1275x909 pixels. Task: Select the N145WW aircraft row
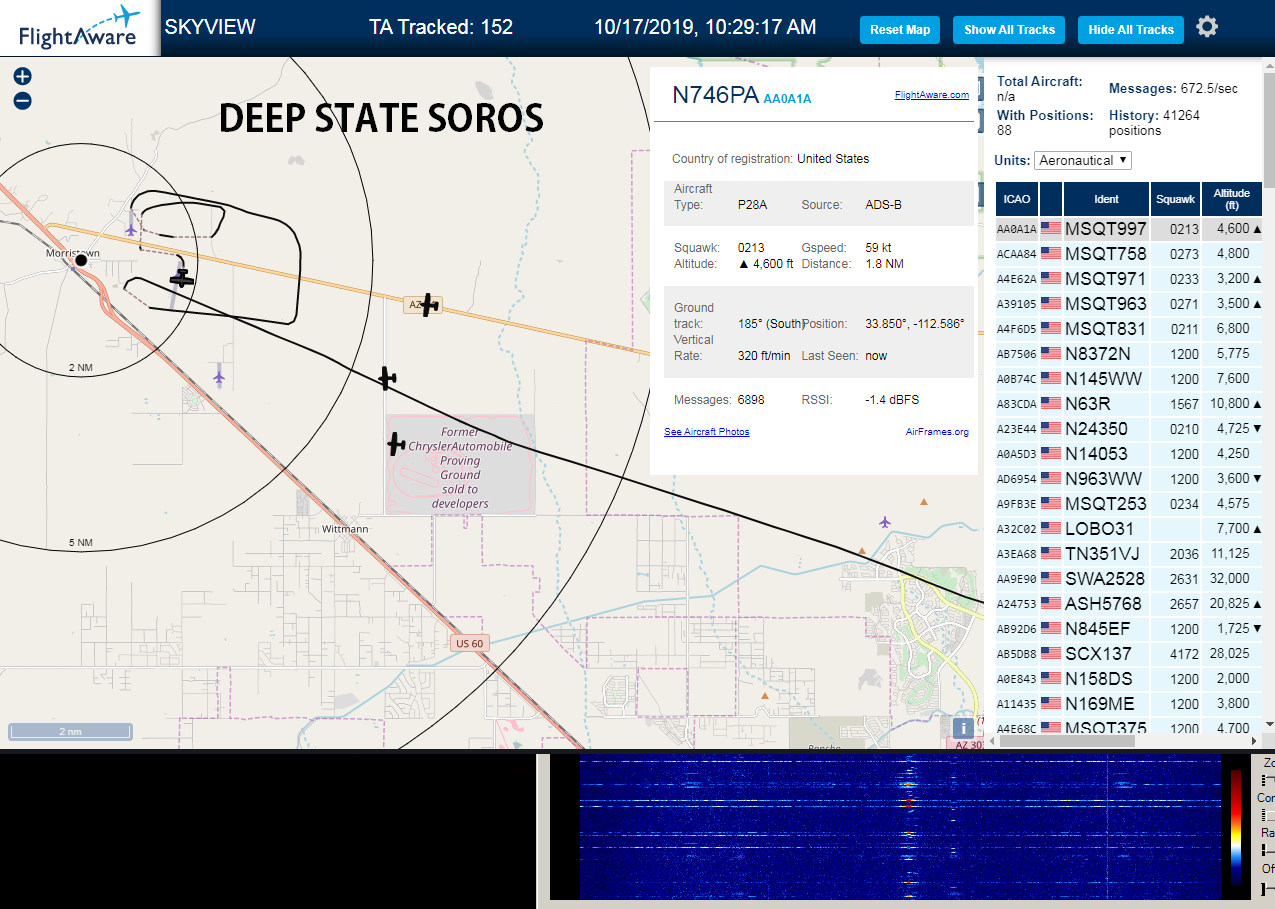(1129, 379)
